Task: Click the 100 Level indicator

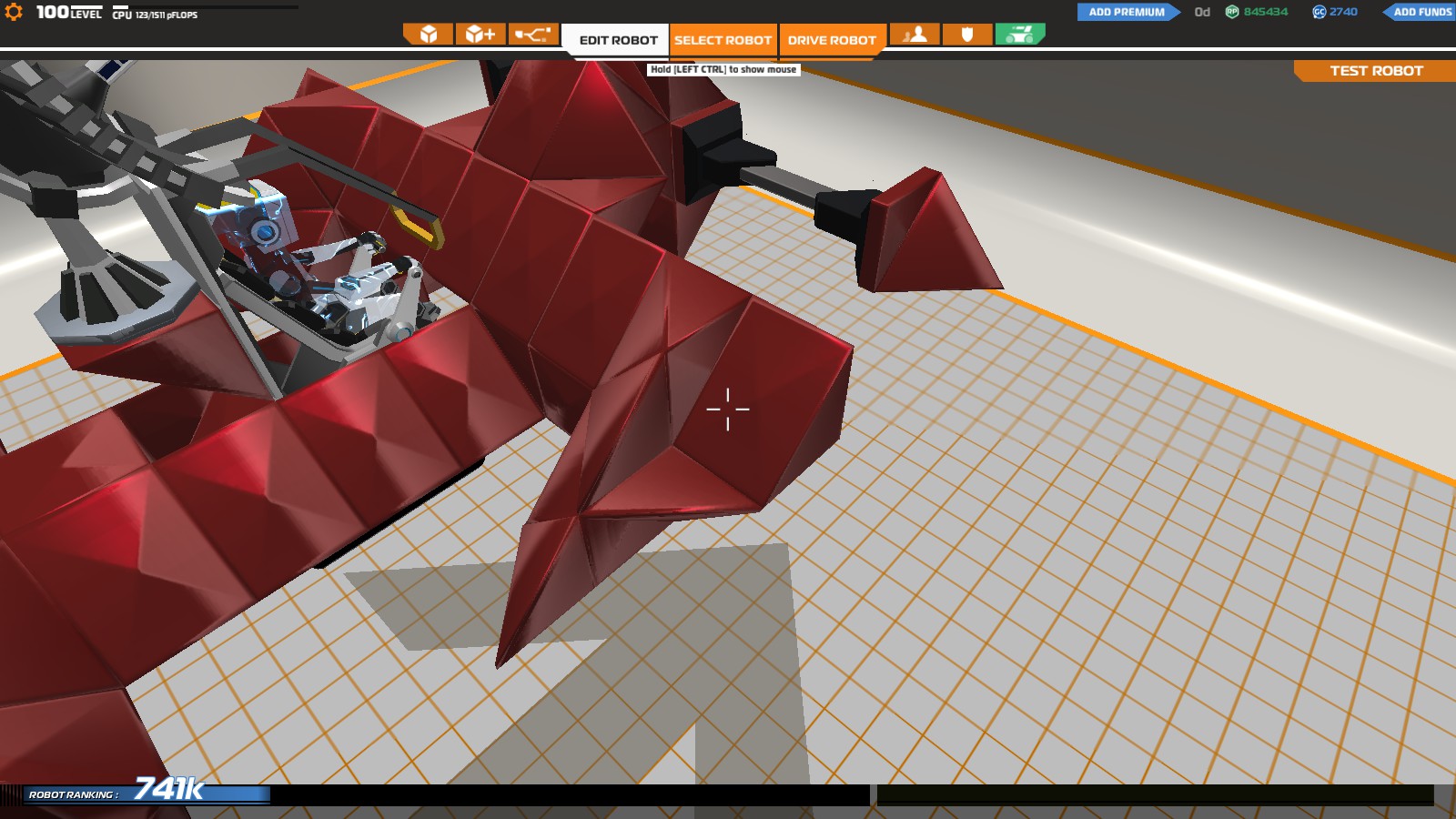Action: pyautogui.click(x=68, y=12)
